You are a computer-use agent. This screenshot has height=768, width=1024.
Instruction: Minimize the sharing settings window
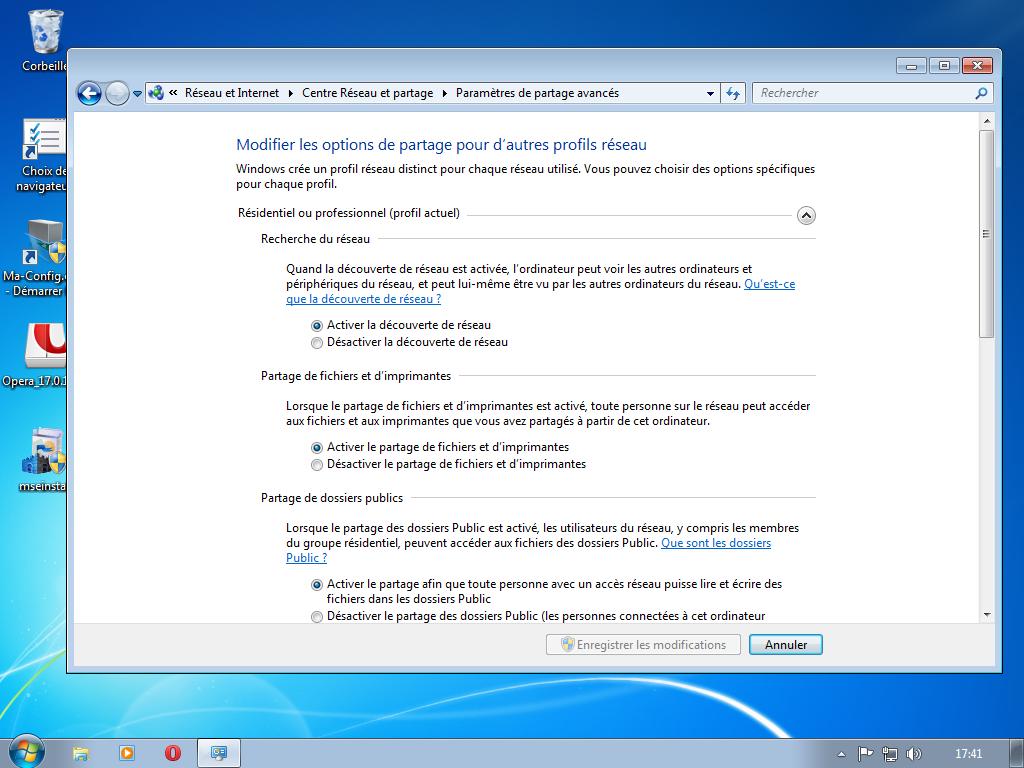[x=911, y=65]
